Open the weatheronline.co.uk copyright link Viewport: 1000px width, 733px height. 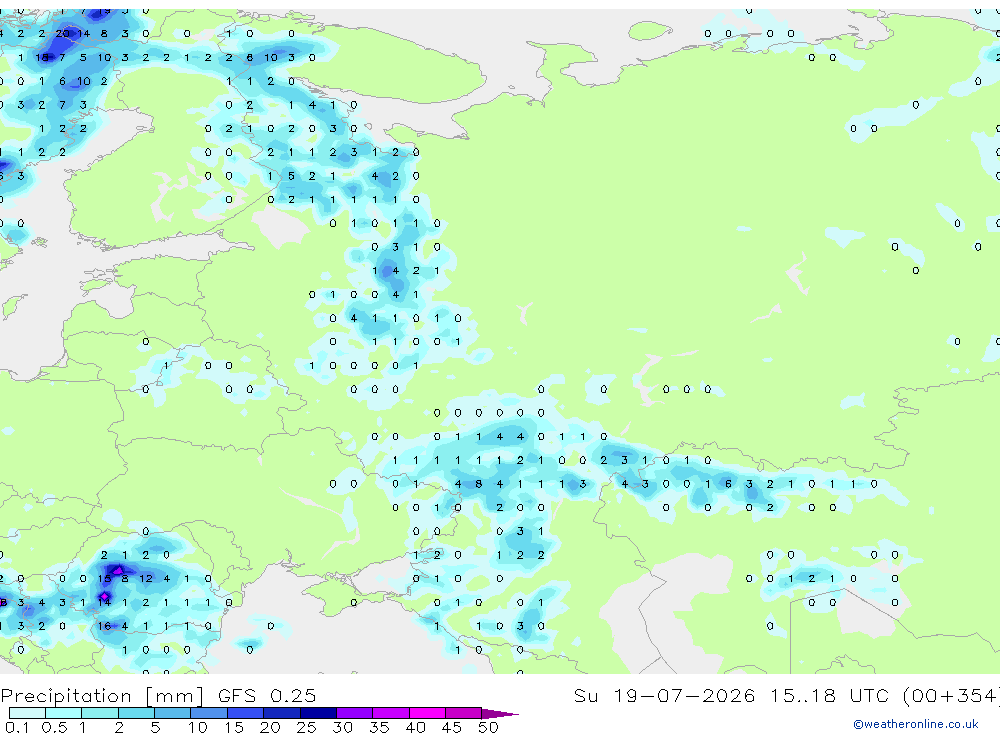pos(915,724)
